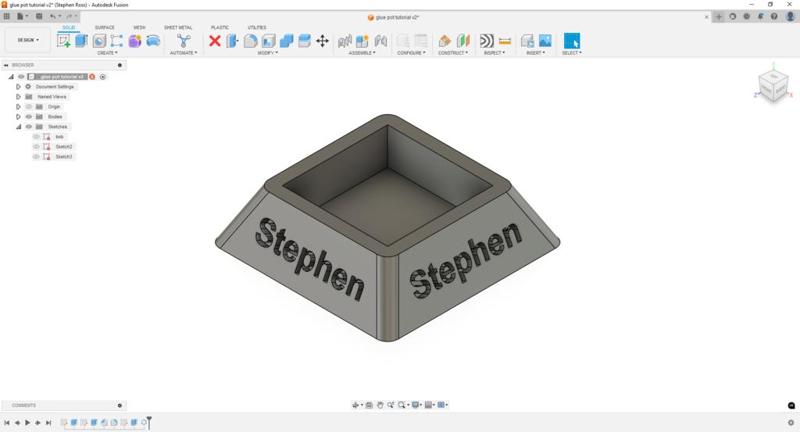Toggle visibility of the Bodies folder
This screenshot has width=800, height=432.
pyautogui.click(x=29, y=117)
